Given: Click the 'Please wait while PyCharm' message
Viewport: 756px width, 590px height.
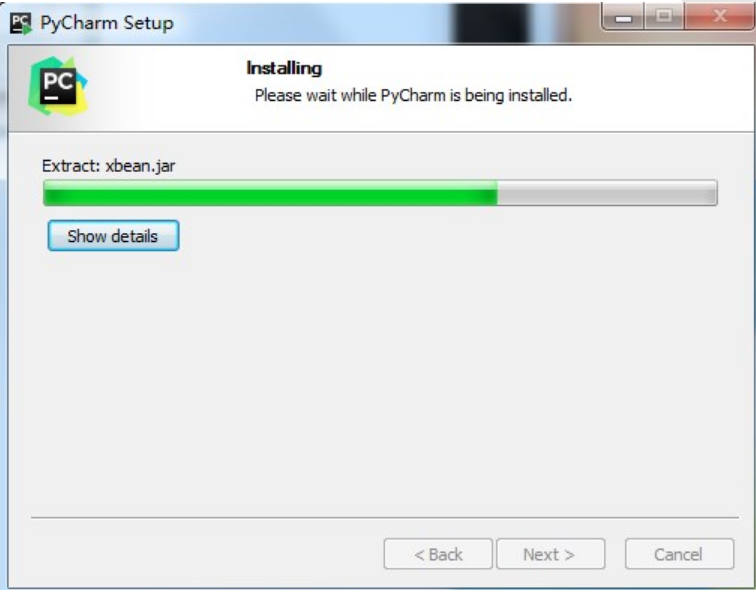Looking at the screenshot, I should [413, 95].
